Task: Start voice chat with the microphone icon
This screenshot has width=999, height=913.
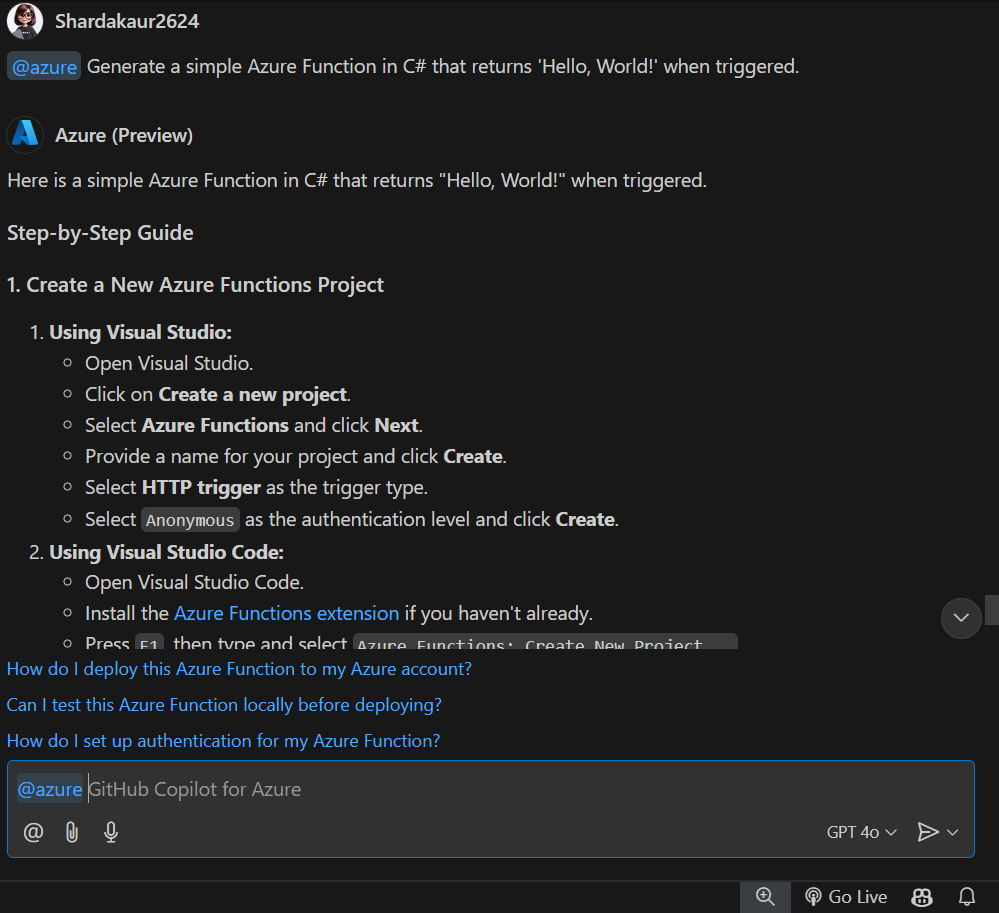Action: pyautogui.click(x=111, y=832)
